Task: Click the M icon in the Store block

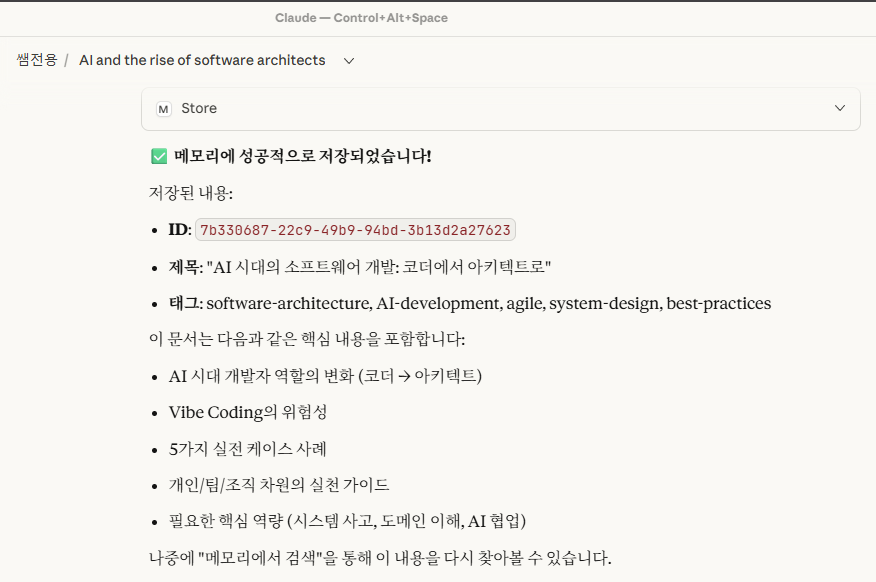Action: point(164,109)
